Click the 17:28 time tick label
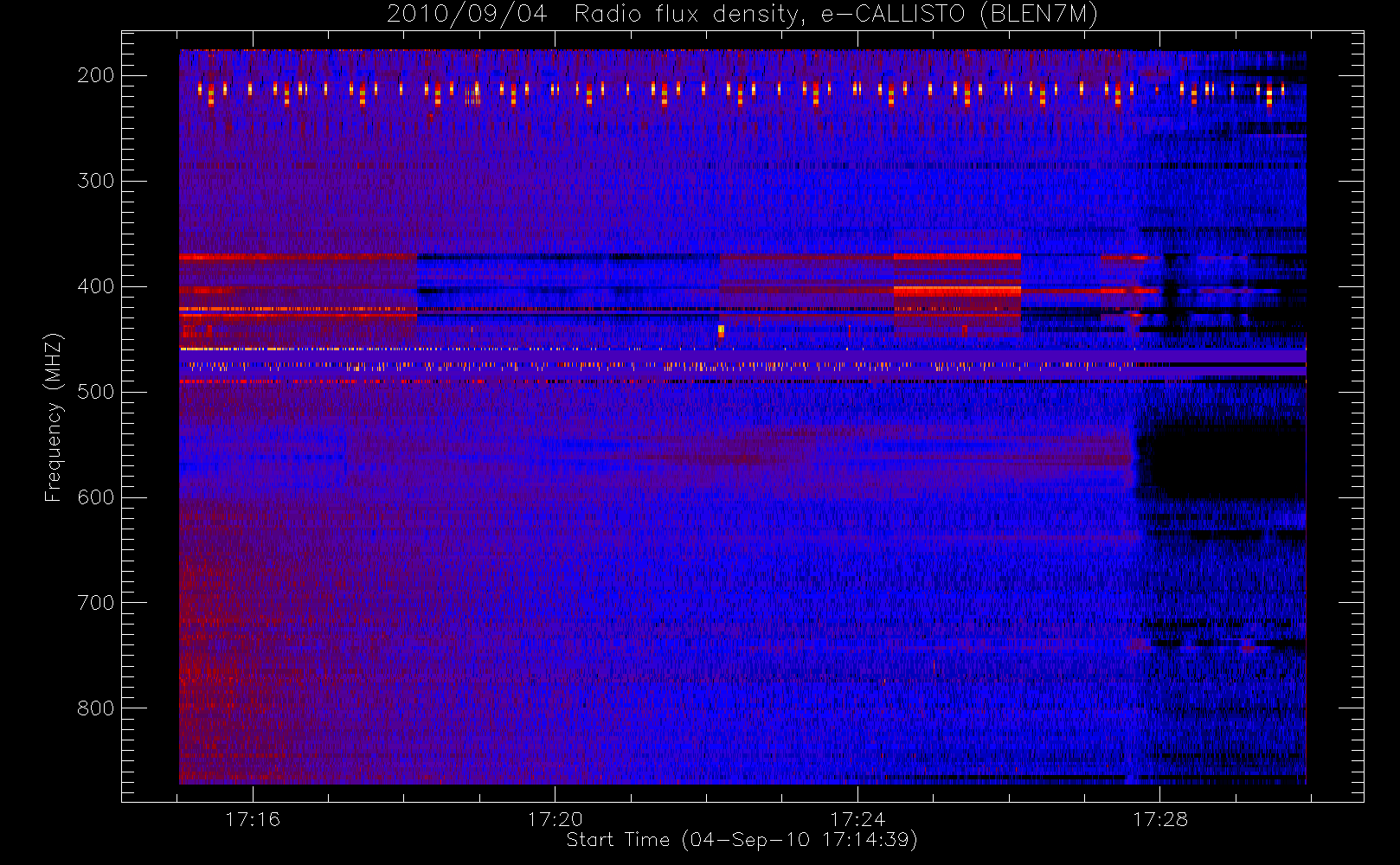Viewport: 1400px width, 865px height. (x=1160, y=819)
